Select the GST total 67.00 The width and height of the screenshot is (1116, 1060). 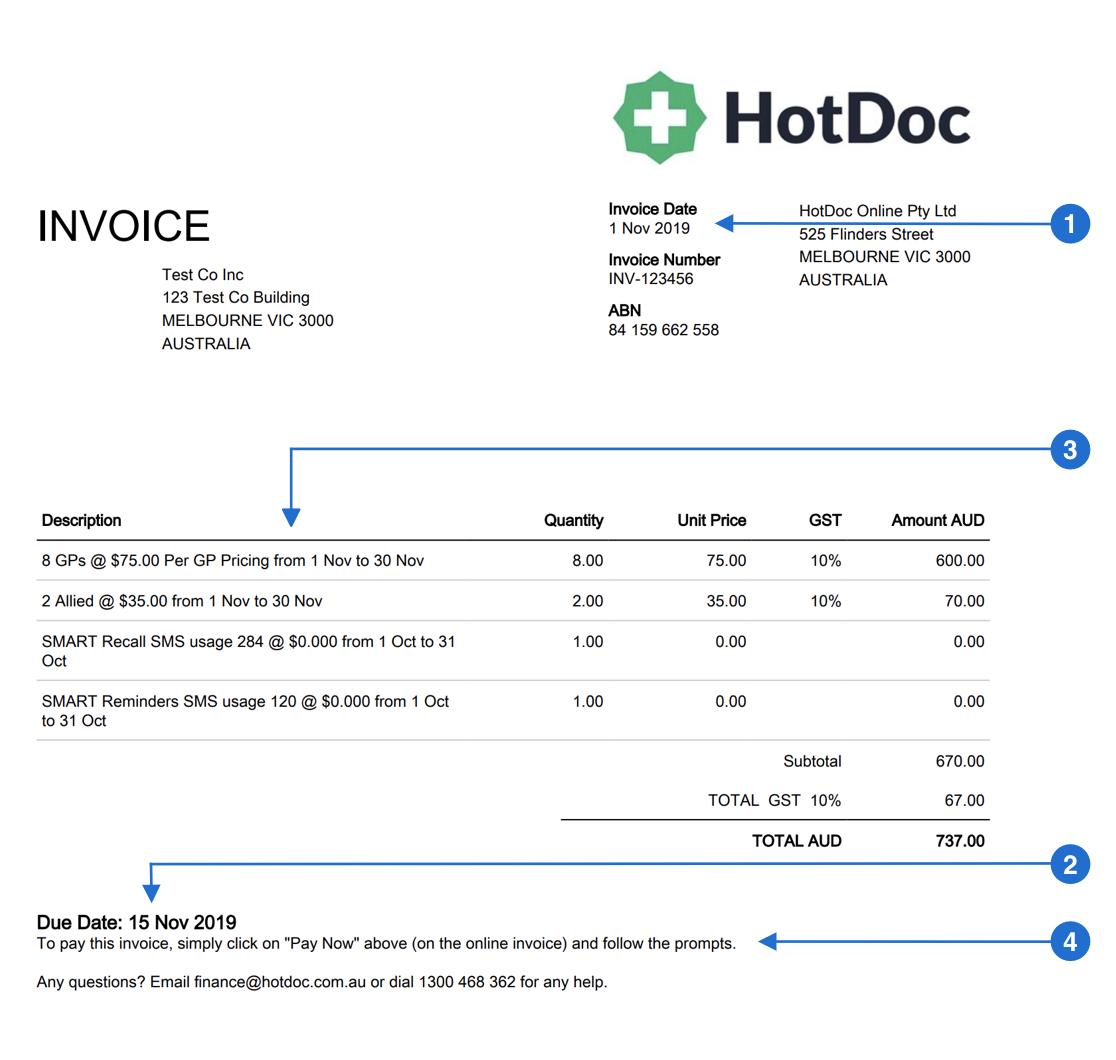tap(964, 801)
